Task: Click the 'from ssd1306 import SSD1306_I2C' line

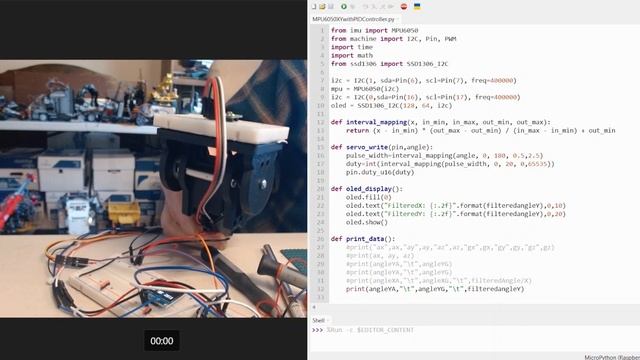Action: point(389,64)
